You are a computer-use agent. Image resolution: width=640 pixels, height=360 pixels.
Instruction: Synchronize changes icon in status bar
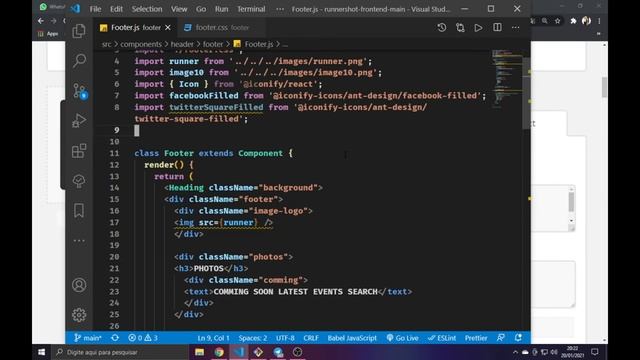(115, 338)
